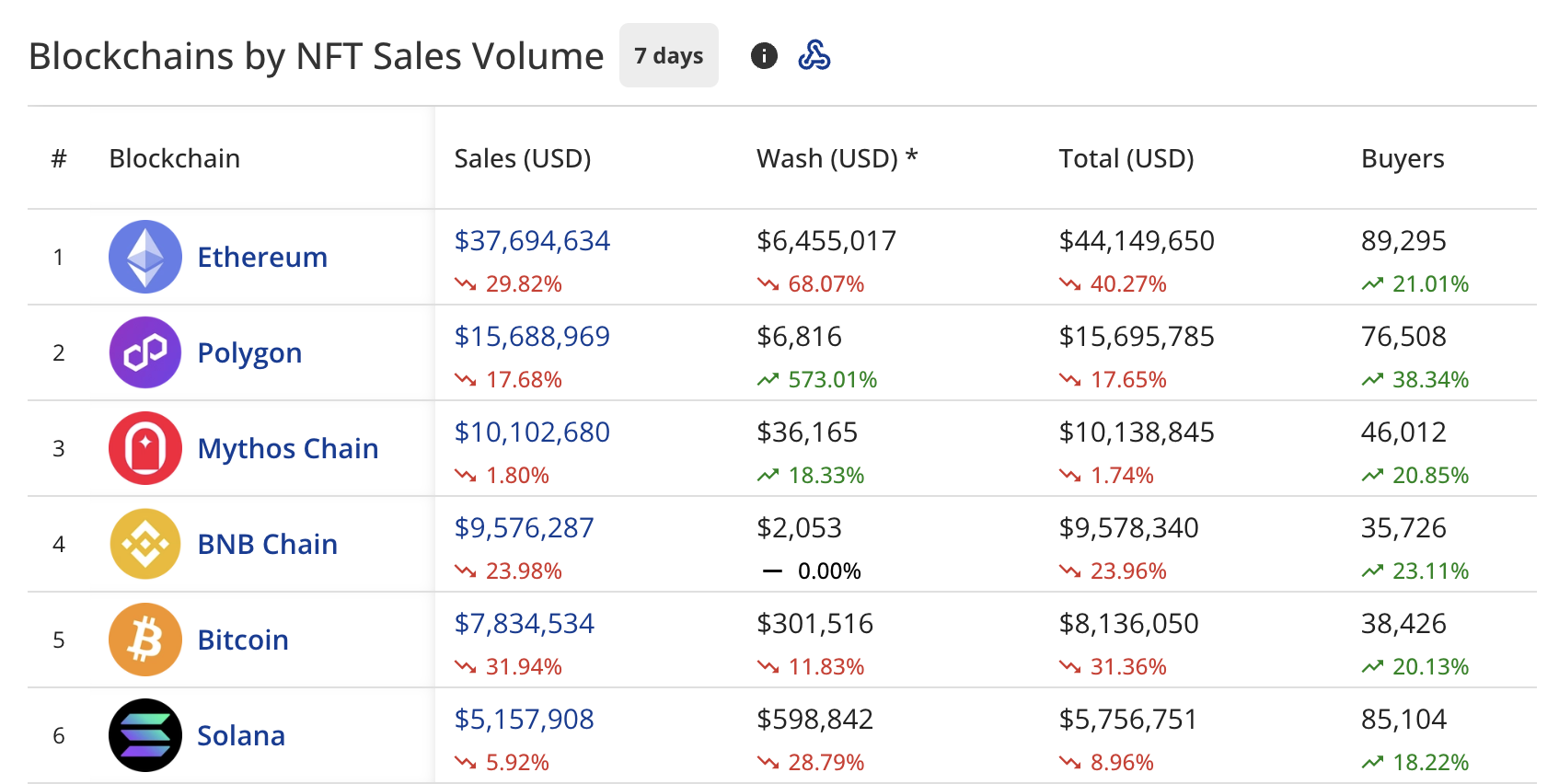Open the Ethereum blockchain link

tap(262, 257)
